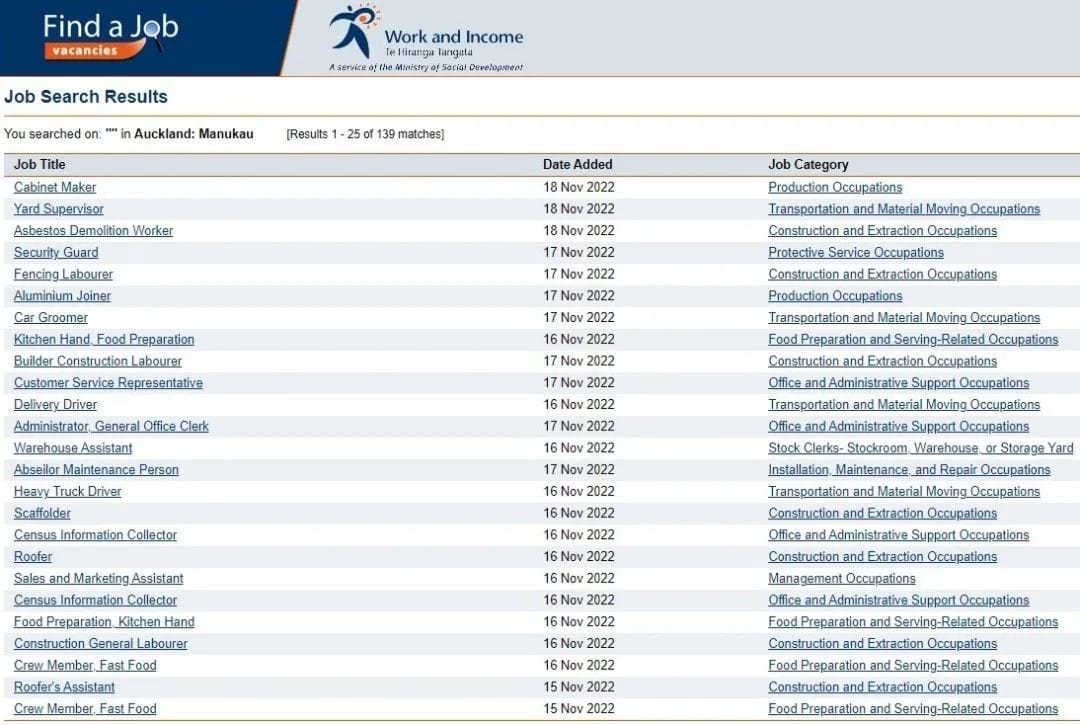Screen dimensions: 1080x725
Task: Open the Car Groomer job listing
Action: pos(51,317)
